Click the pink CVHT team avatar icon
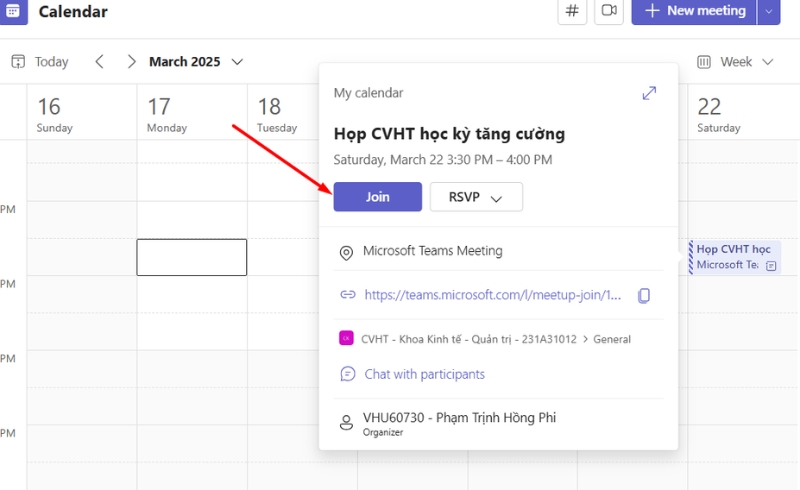Image resolution: width=800 pixels, height=490 pixels. (x=346, y=338)
